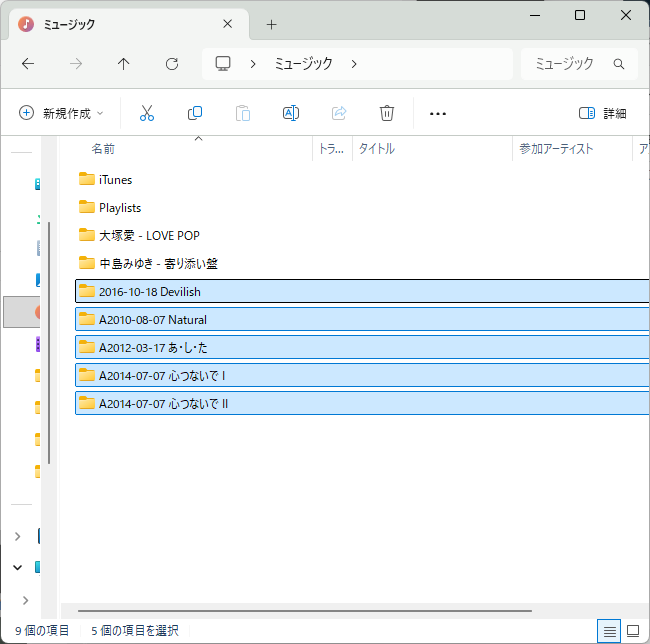Click the navigation pane vertical scrollbar

point(49,343)
